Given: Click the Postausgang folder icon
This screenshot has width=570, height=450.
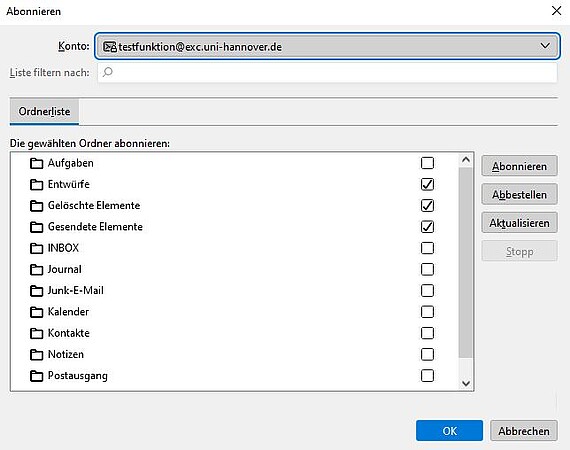Looking at the screenshot, I should coord(36,376).
